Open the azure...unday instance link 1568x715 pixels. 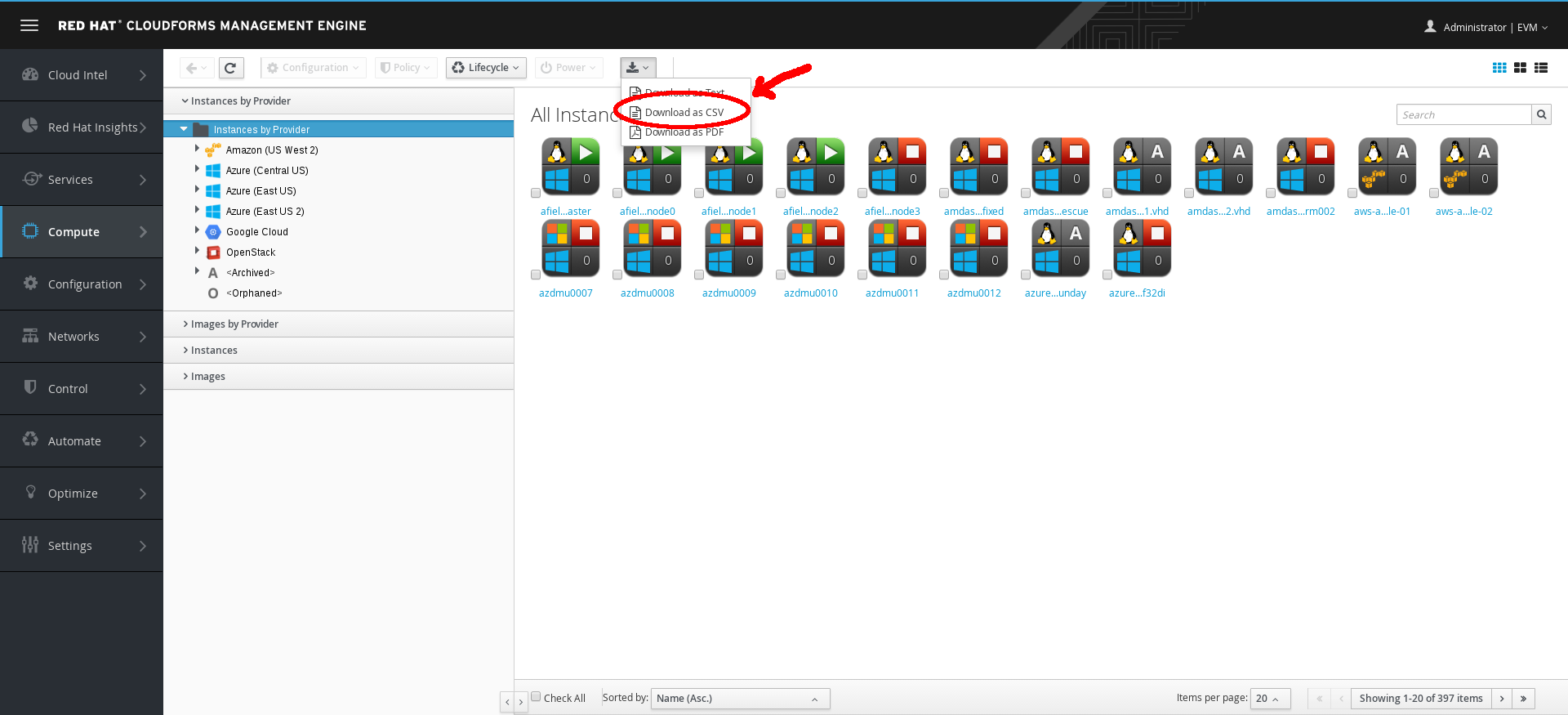(1055, 293)
